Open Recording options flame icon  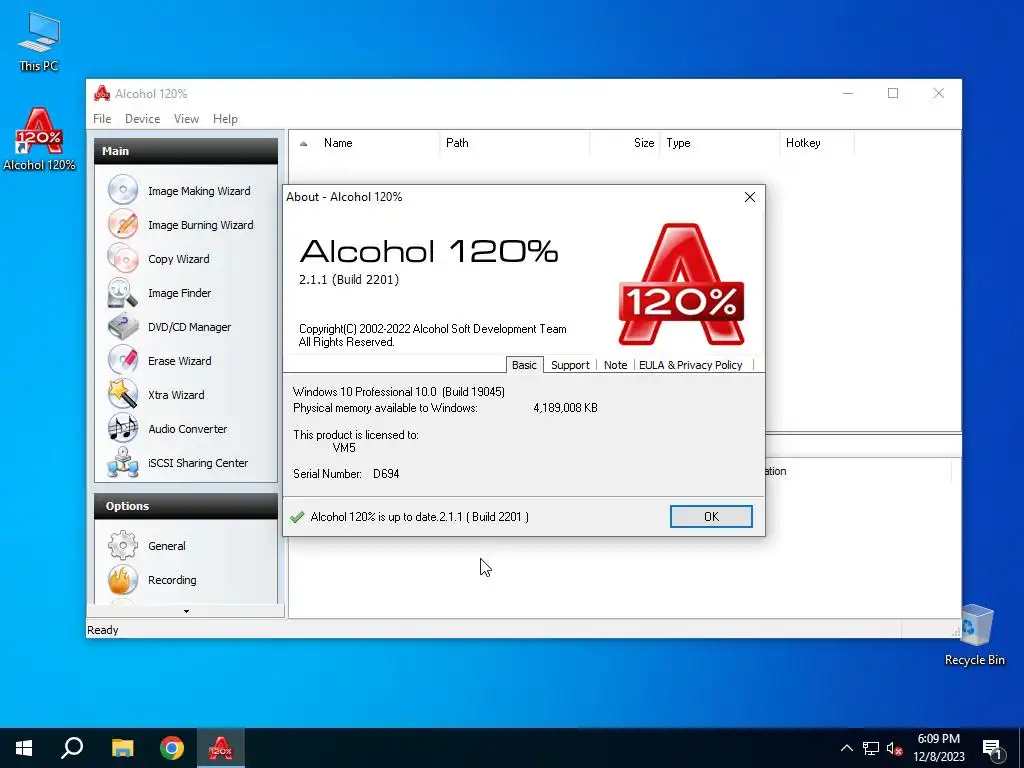pos(123,579)
